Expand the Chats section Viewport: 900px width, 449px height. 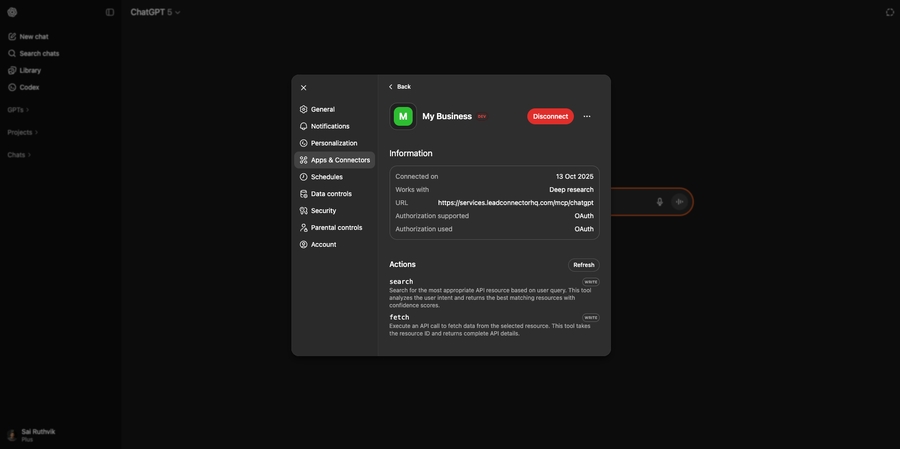click(18, 155)
